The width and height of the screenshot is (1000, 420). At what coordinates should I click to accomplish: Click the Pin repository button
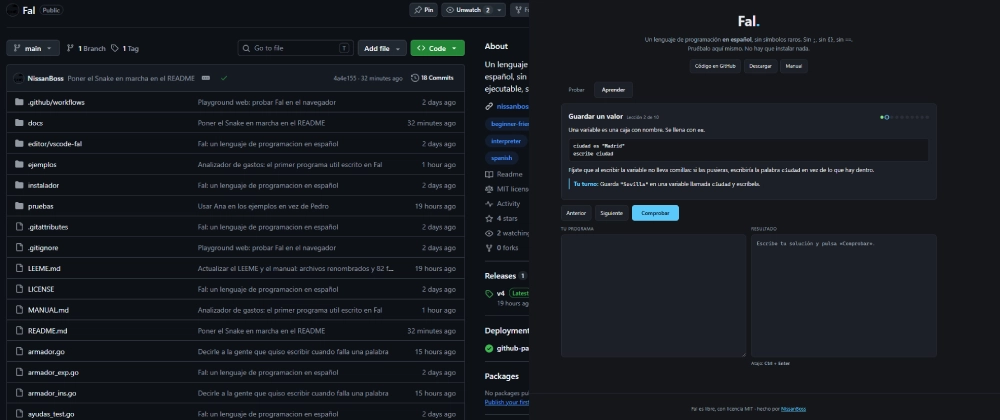point(423,10)
